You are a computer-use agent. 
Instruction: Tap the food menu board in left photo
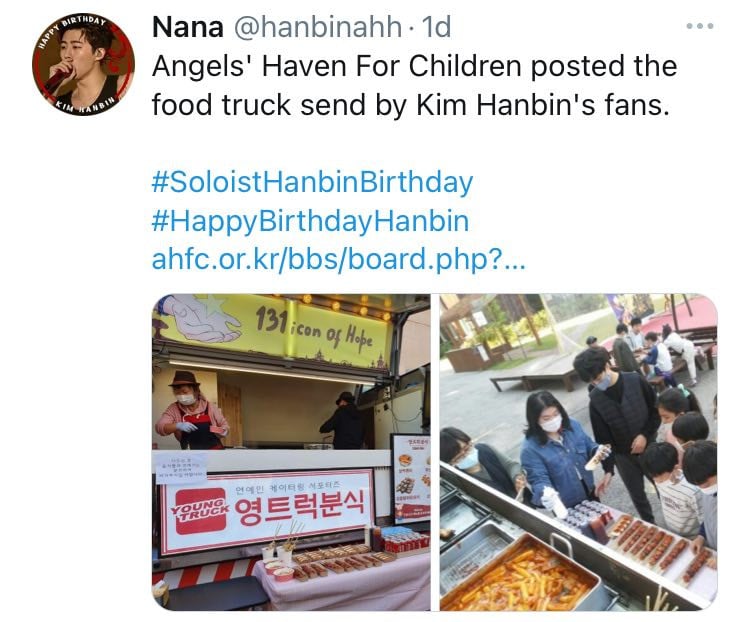[x=411, y=478]
